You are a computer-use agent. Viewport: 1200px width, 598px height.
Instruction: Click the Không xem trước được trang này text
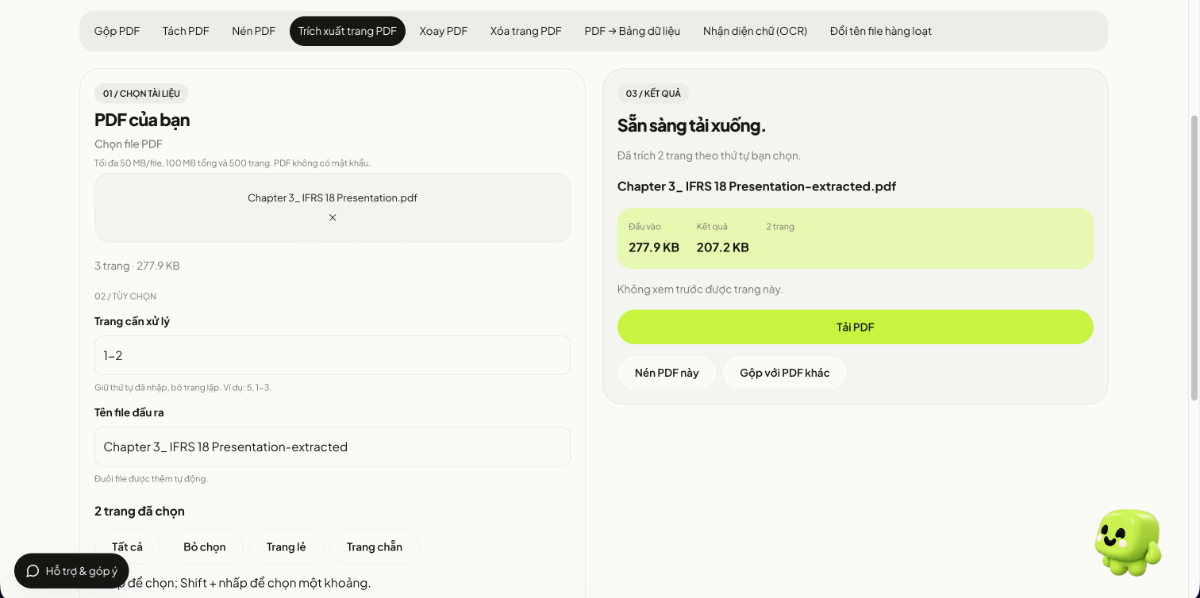click(700, 289)
